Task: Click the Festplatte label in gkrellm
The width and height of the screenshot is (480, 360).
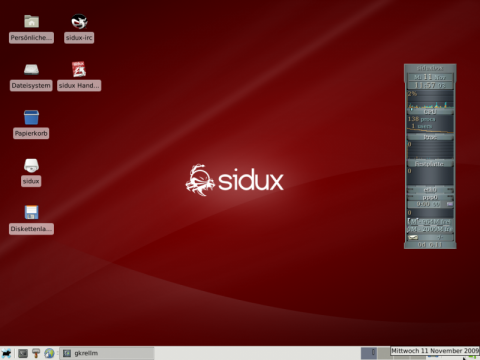Action: [x=430, y=164]
